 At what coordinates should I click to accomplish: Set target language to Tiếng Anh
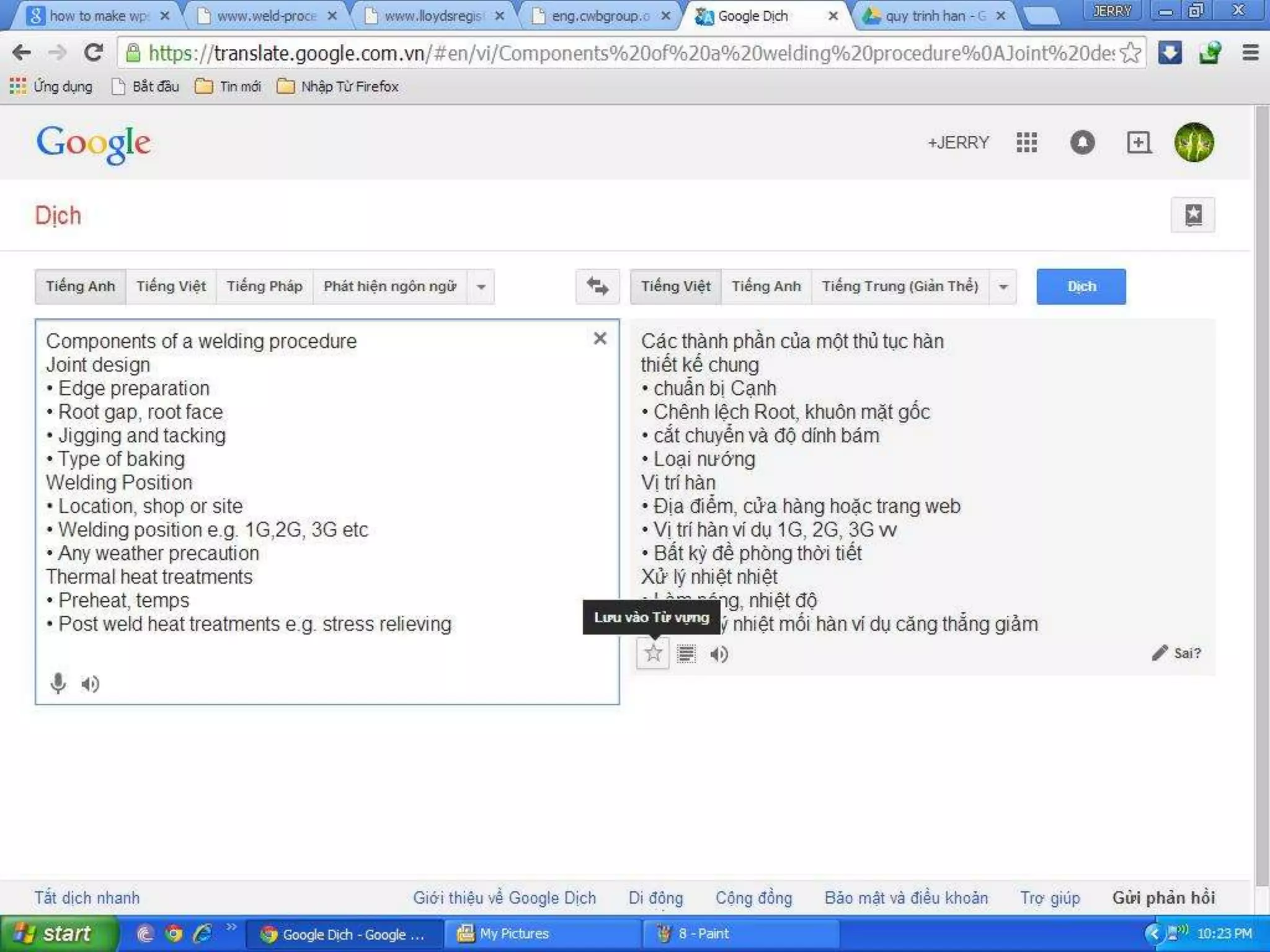pos(766,286)
